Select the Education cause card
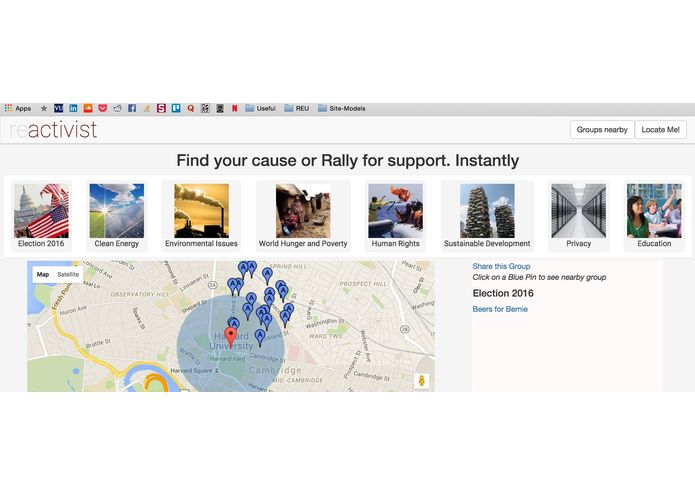The image size is (695, 494). [654, 216]
